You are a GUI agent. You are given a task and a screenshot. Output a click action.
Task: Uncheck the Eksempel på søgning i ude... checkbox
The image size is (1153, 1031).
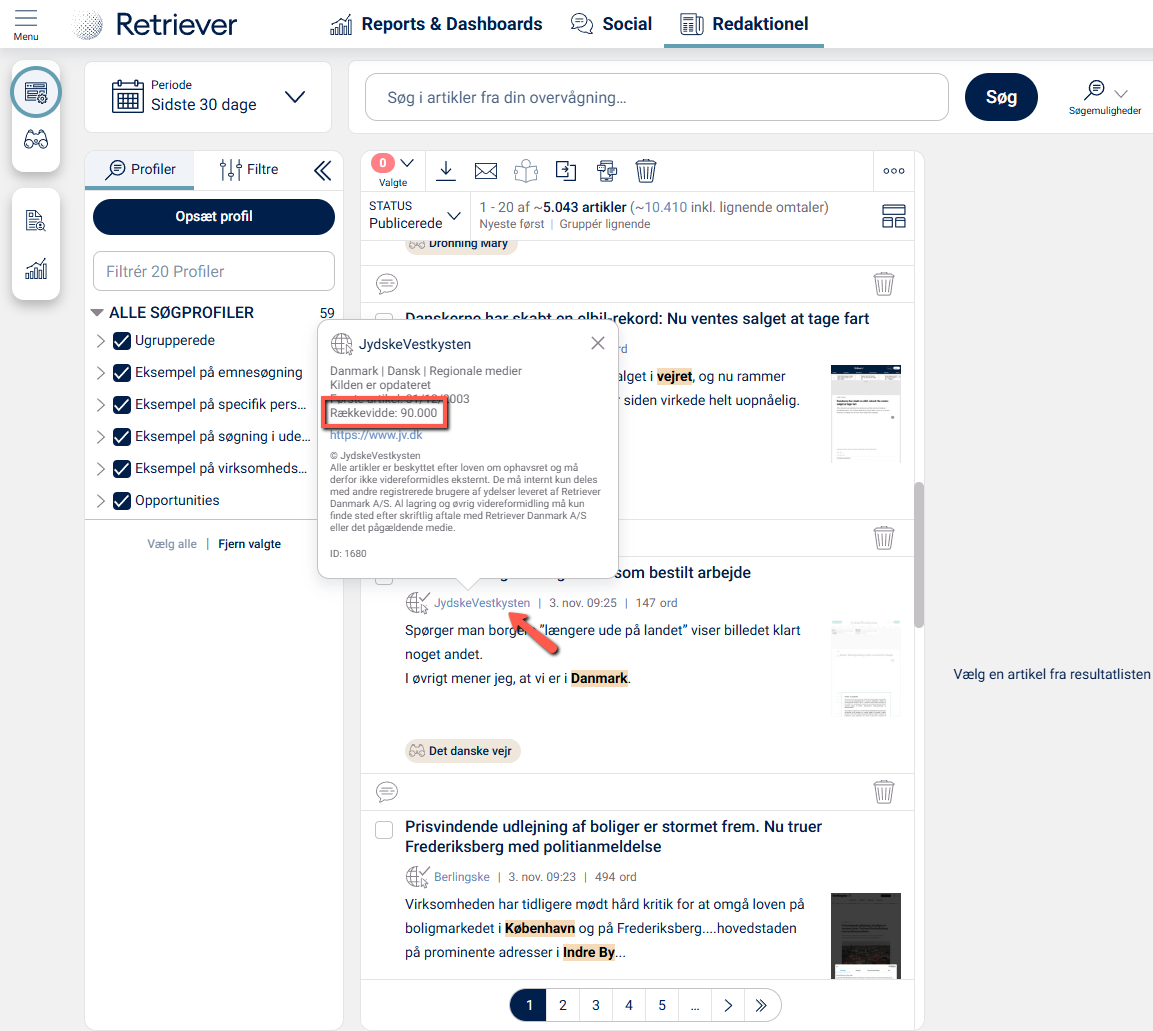[x=122, y=437]
